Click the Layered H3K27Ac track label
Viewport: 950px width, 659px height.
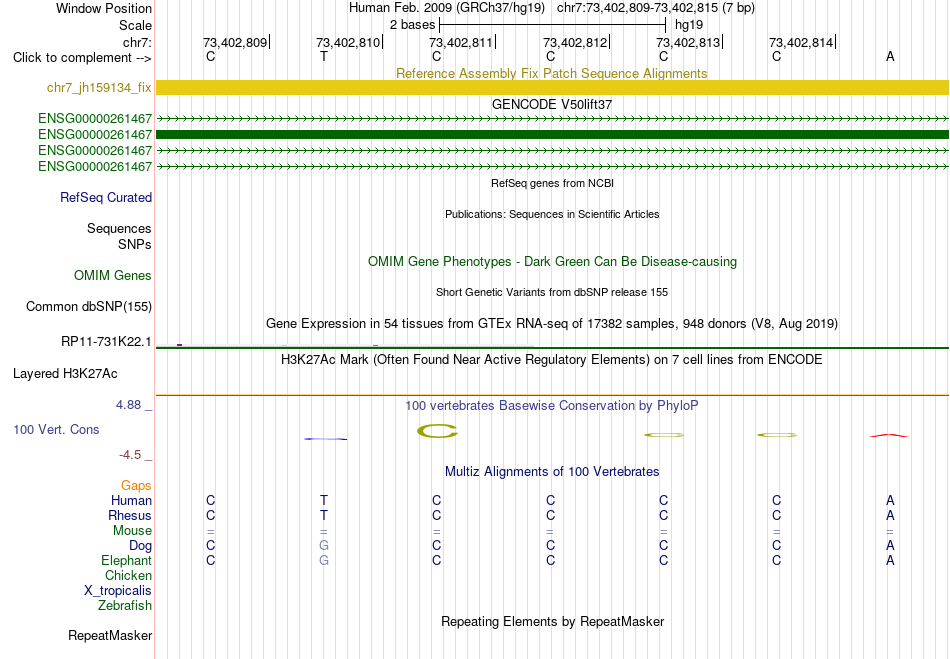coord(65,374)
